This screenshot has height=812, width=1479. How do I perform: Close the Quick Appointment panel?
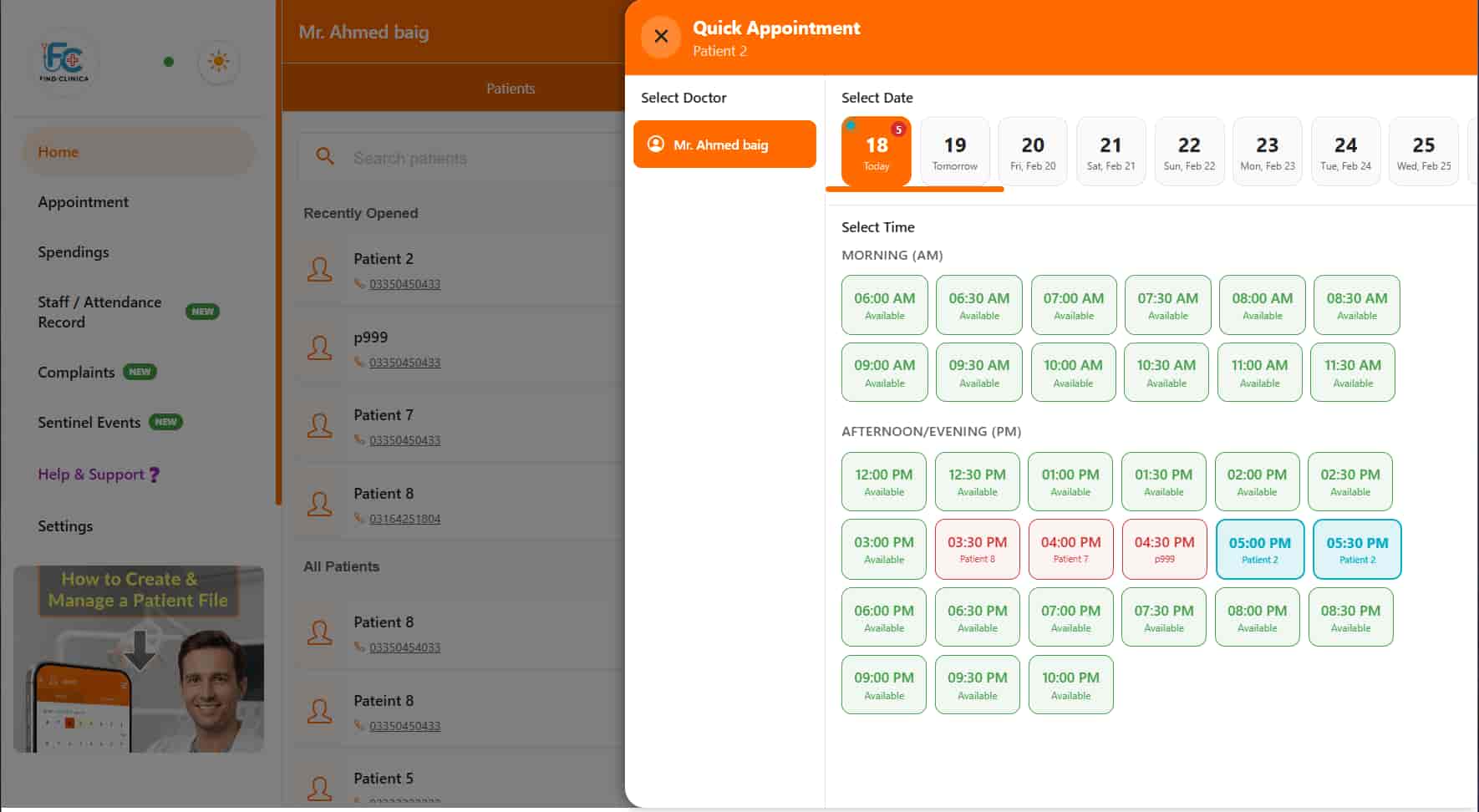[661, 37]
